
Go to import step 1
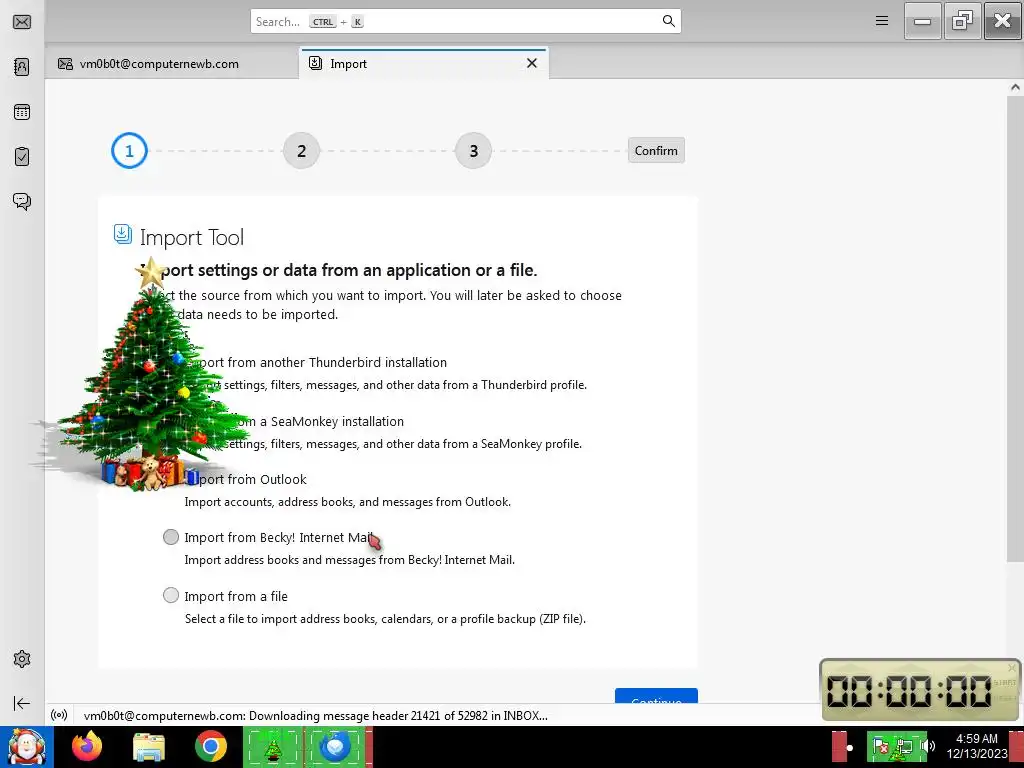point(129,151)
